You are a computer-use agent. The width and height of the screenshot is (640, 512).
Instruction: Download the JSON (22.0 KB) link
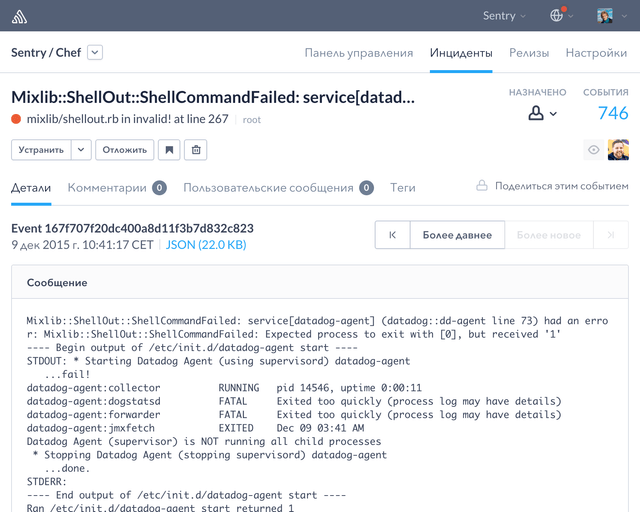(206, 245)
